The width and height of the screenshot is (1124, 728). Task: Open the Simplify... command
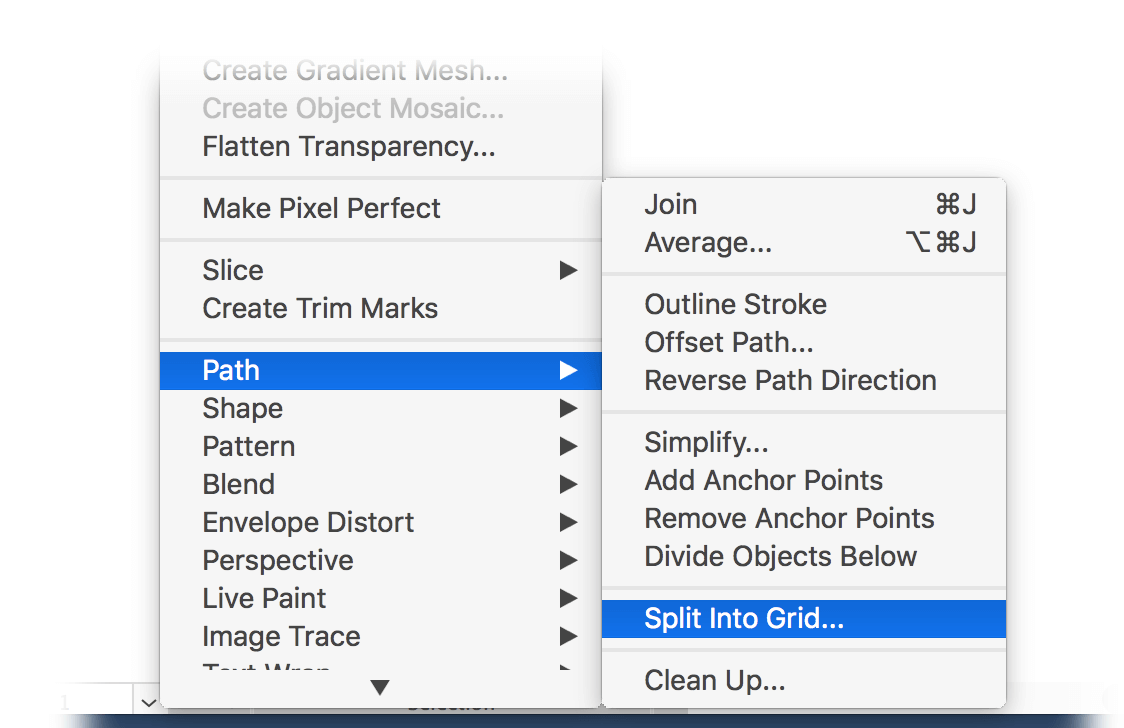[804, 442]
